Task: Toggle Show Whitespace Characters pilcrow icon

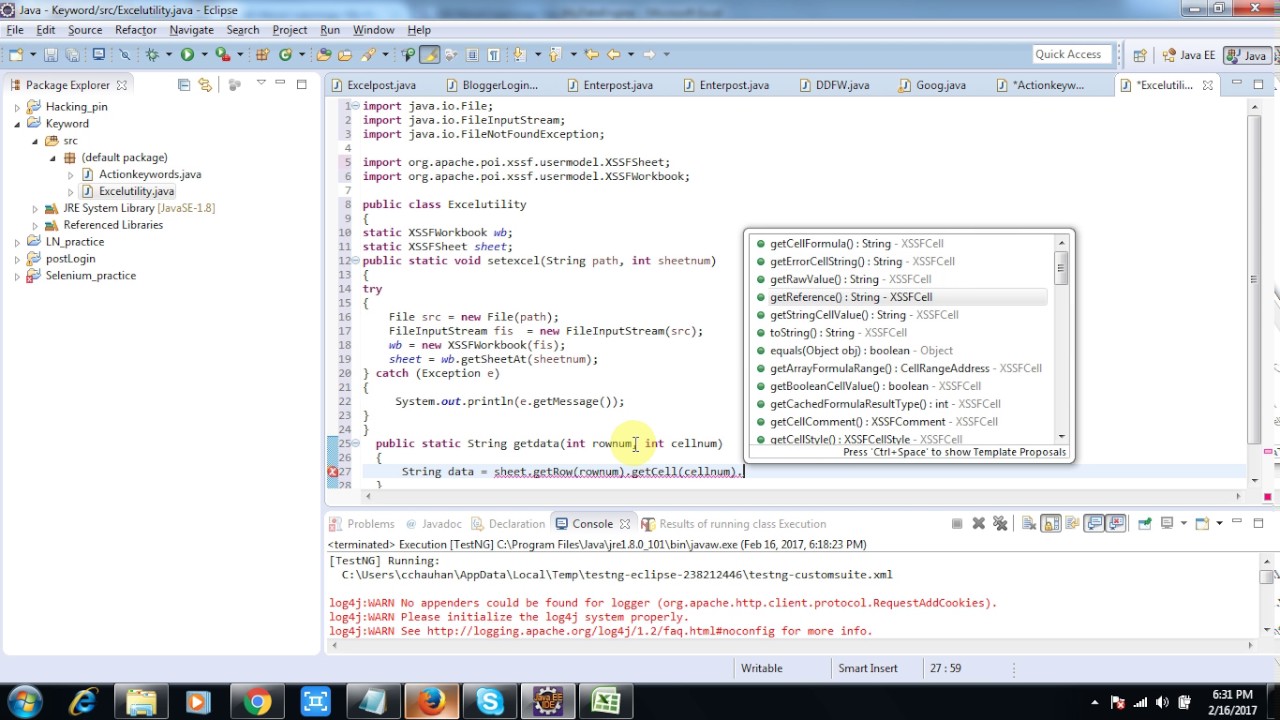Action: (x=494, y=54)
